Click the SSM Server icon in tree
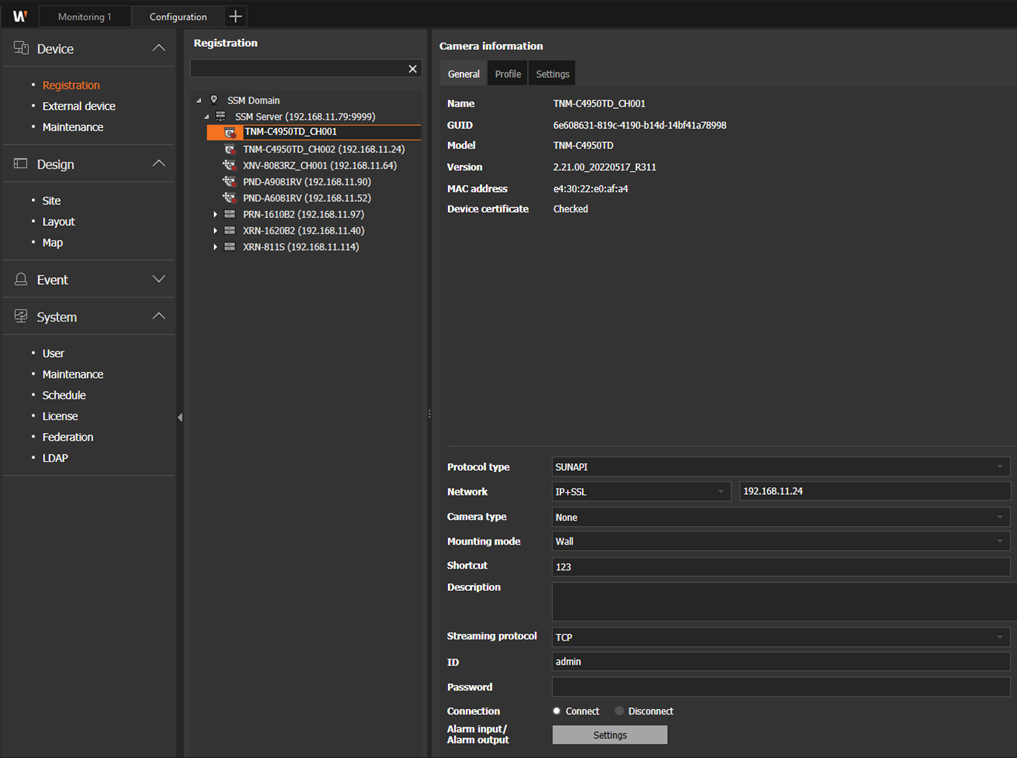This screenshot has height=758, width=1017. pyautogui.click(x=222, y=117)
